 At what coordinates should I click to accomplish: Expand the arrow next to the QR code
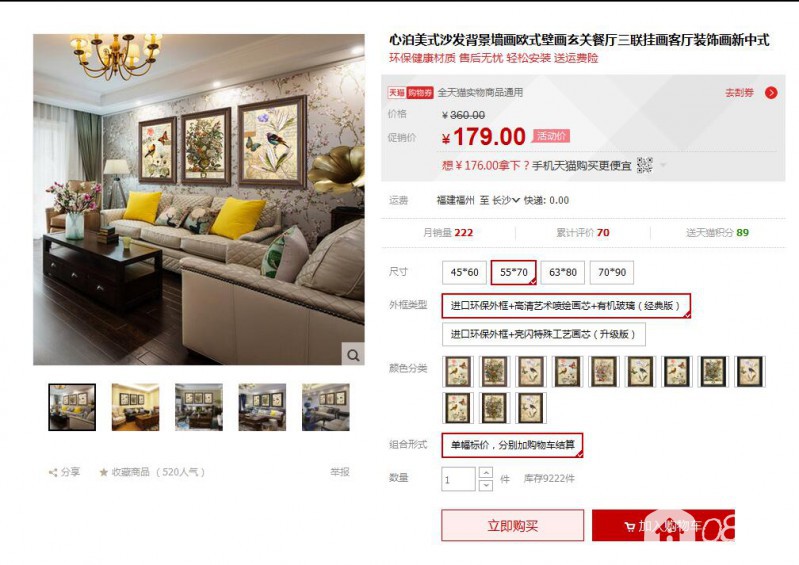[663, 165]
